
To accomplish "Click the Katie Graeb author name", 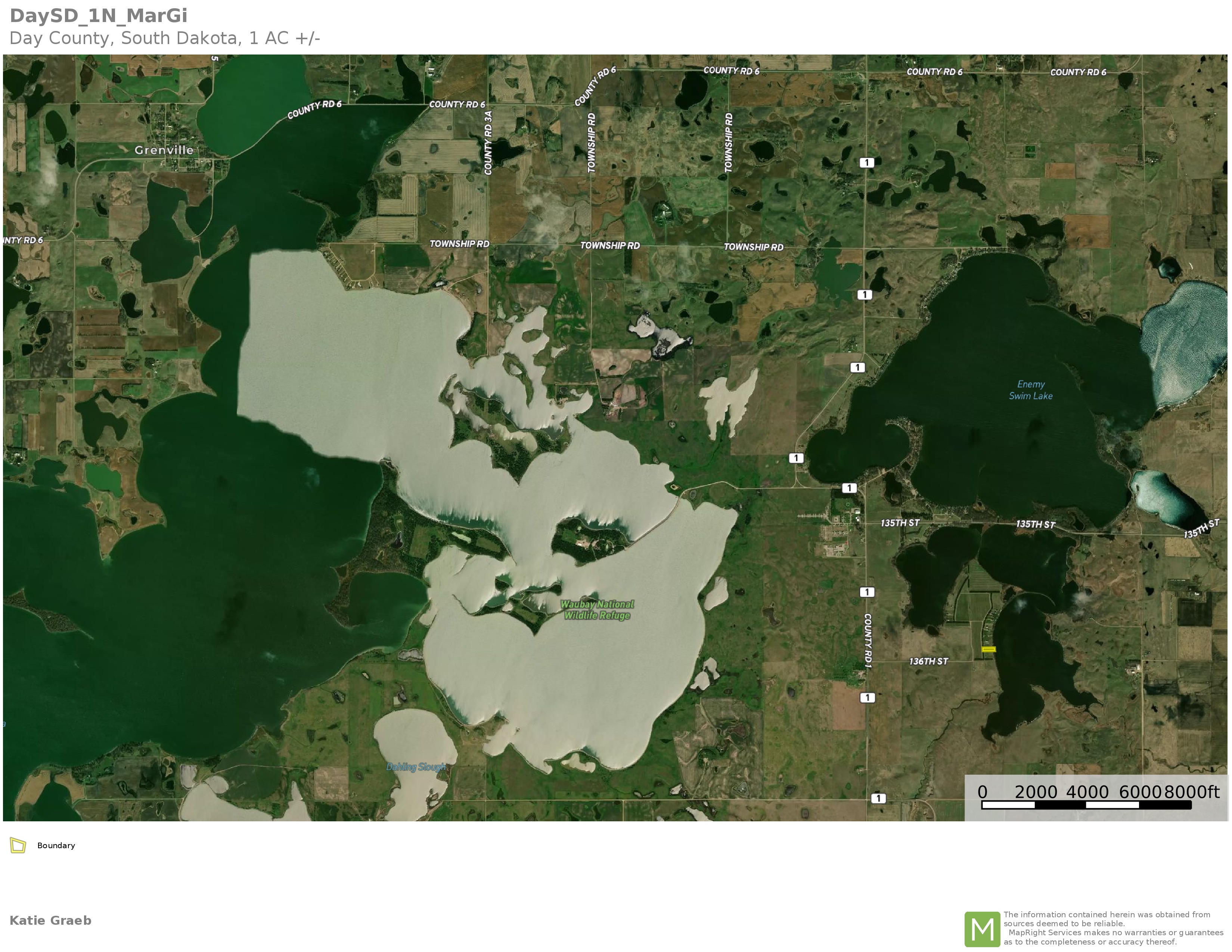I will 50,920.
